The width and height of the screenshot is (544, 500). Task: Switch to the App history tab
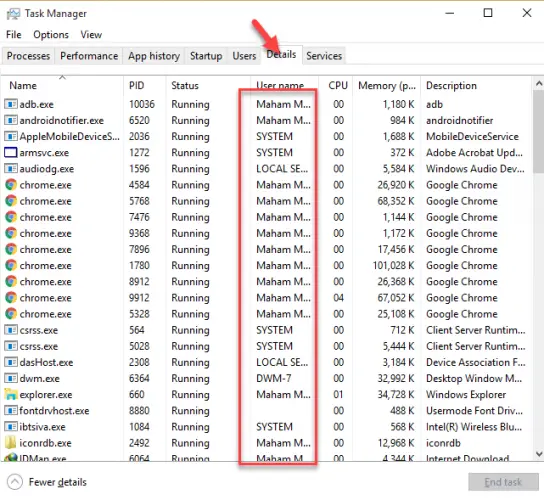click(x=154, y=56)
